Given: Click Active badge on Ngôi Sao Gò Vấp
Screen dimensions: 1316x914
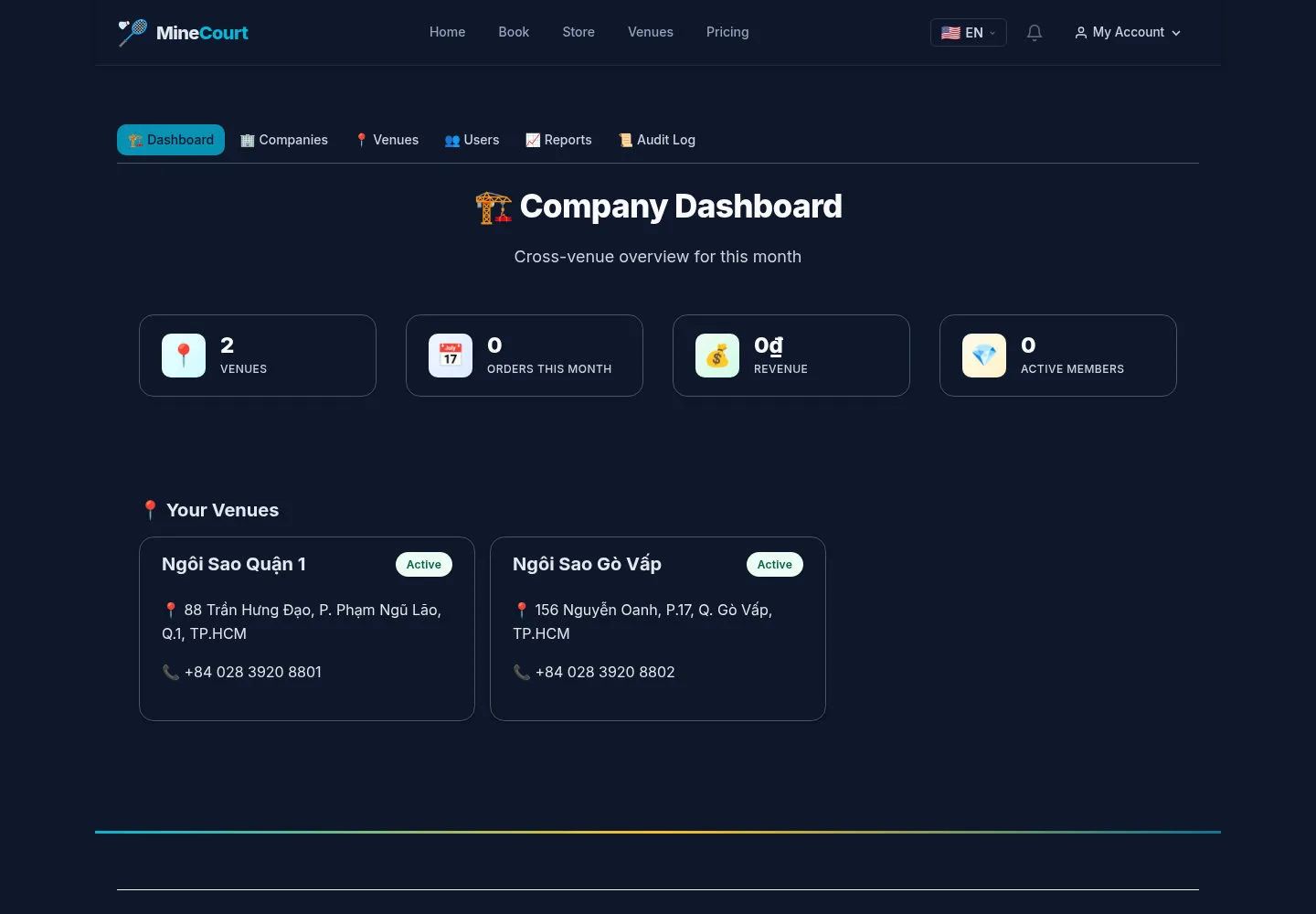Looking at the screenshot, I should pos(775,565).
